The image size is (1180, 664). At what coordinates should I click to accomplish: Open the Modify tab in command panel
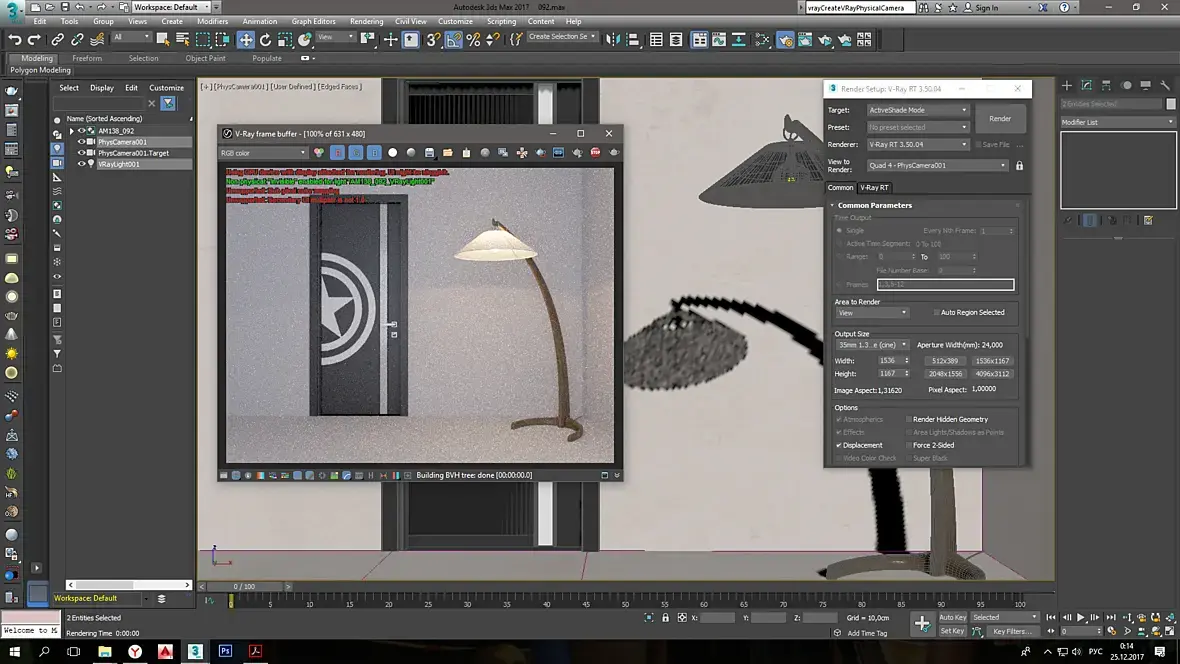click(1087, 86)
